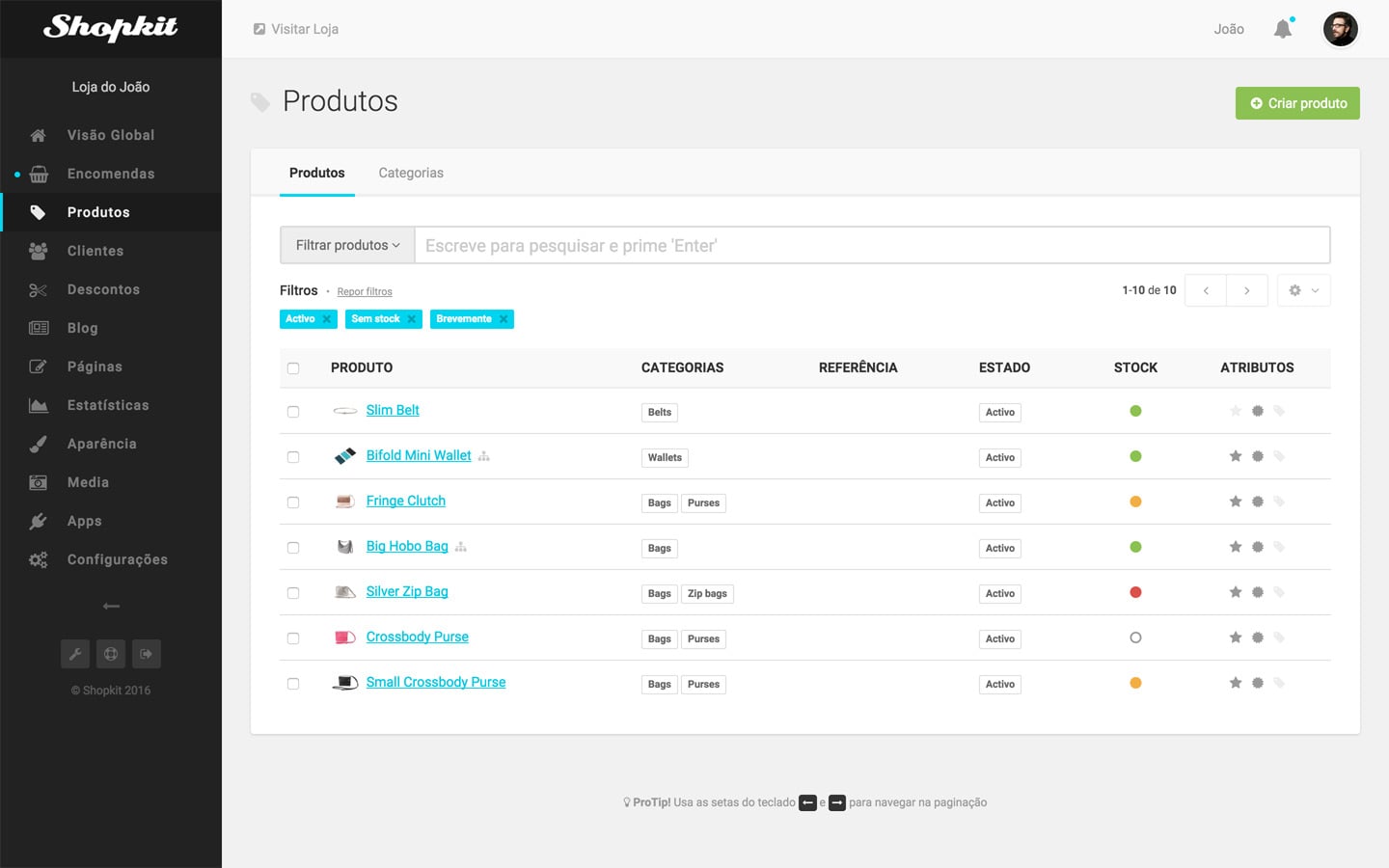Click the logout icon in the sidebar footer
1389x868 pixels.
click(x=146, y=654)
